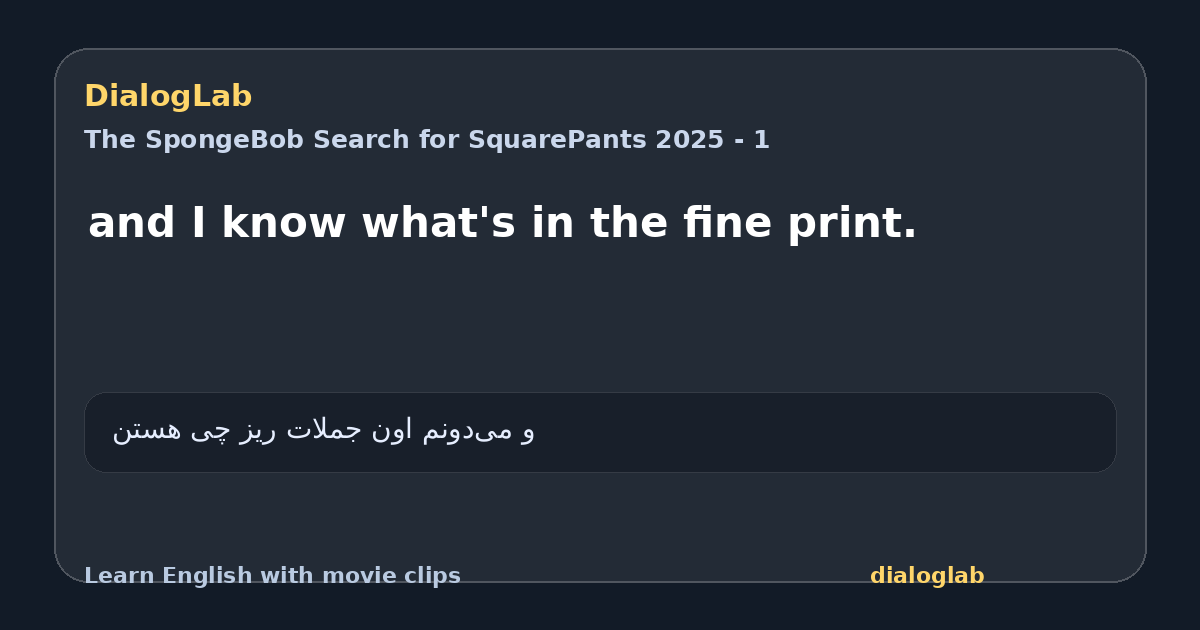The height and width of the screenshot is (630, 1200).
Task: Open the yellow dialoglab handle link
Action: point(927,576)
